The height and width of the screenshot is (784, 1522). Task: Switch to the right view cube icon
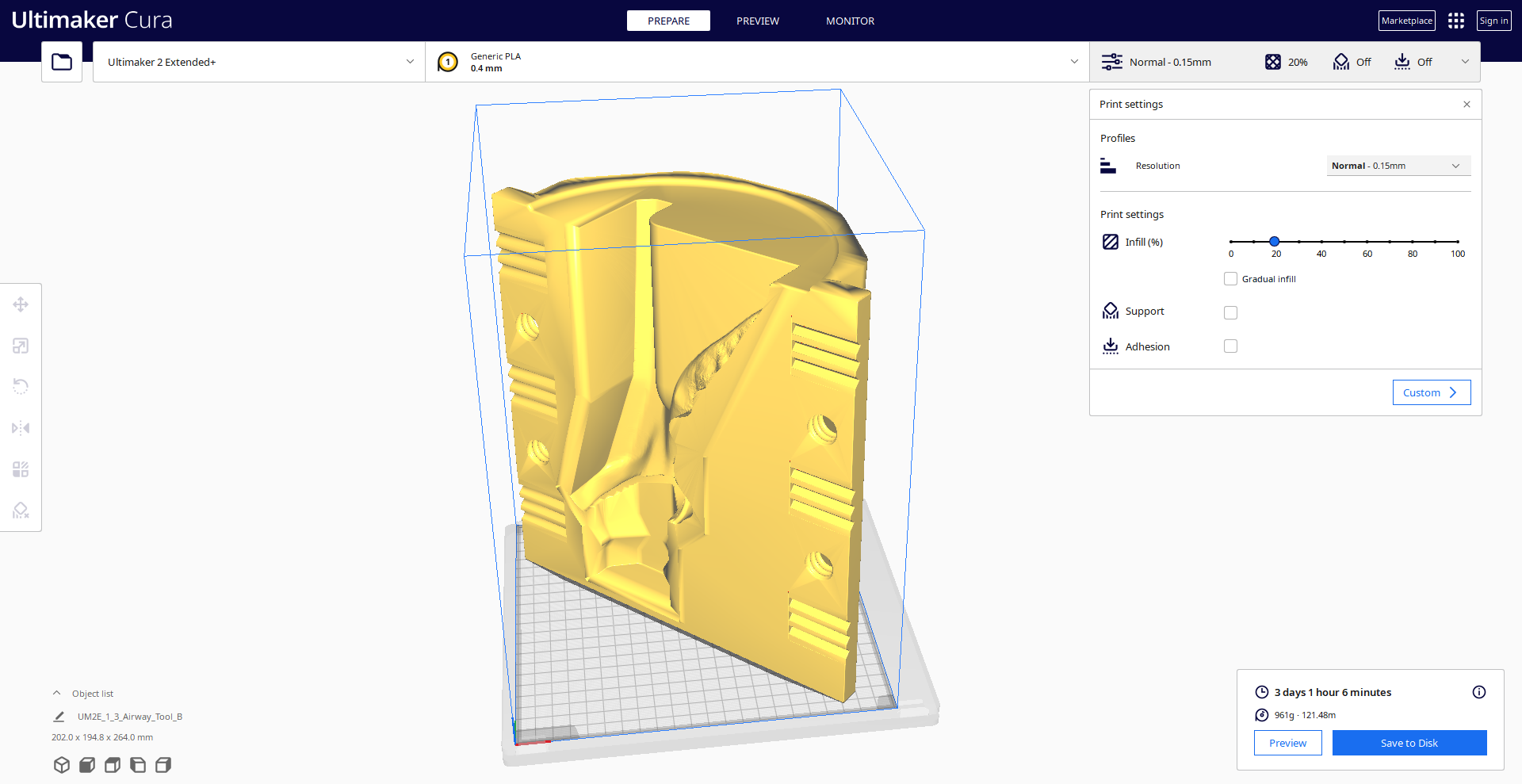click(x=163, y=765)
